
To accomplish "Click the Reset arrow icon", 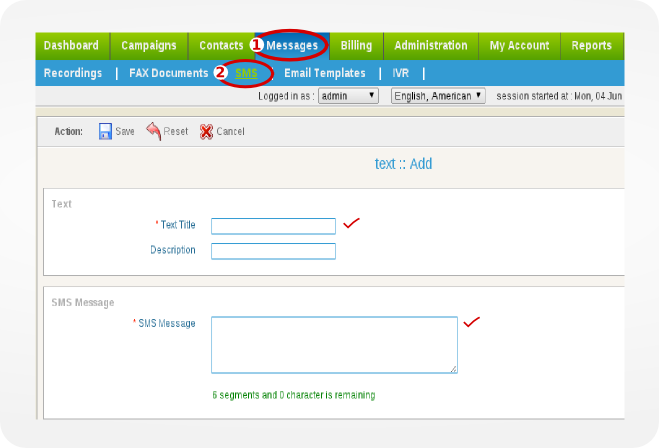I will coord(154,131).
